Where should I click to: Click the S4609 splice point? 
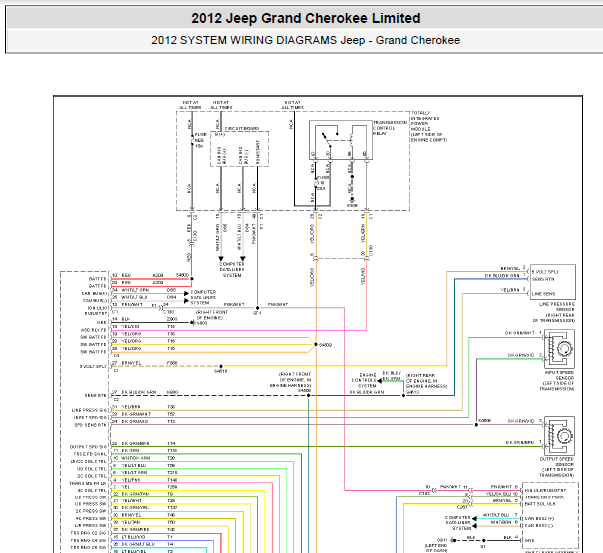coord(316,345)
